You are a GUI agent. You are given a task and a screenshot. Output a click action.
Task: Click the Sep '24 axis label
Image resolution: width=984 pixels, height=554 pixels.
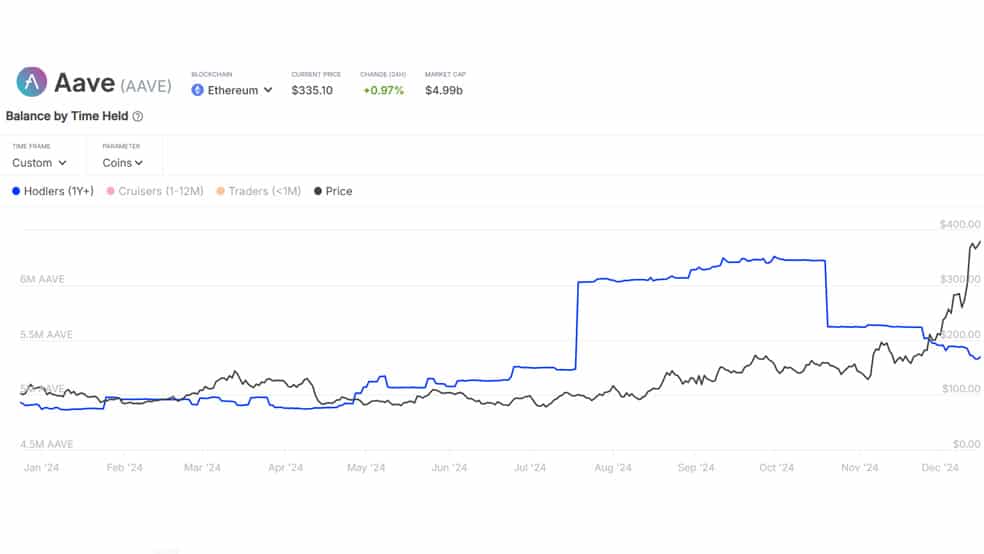point(696,467)
